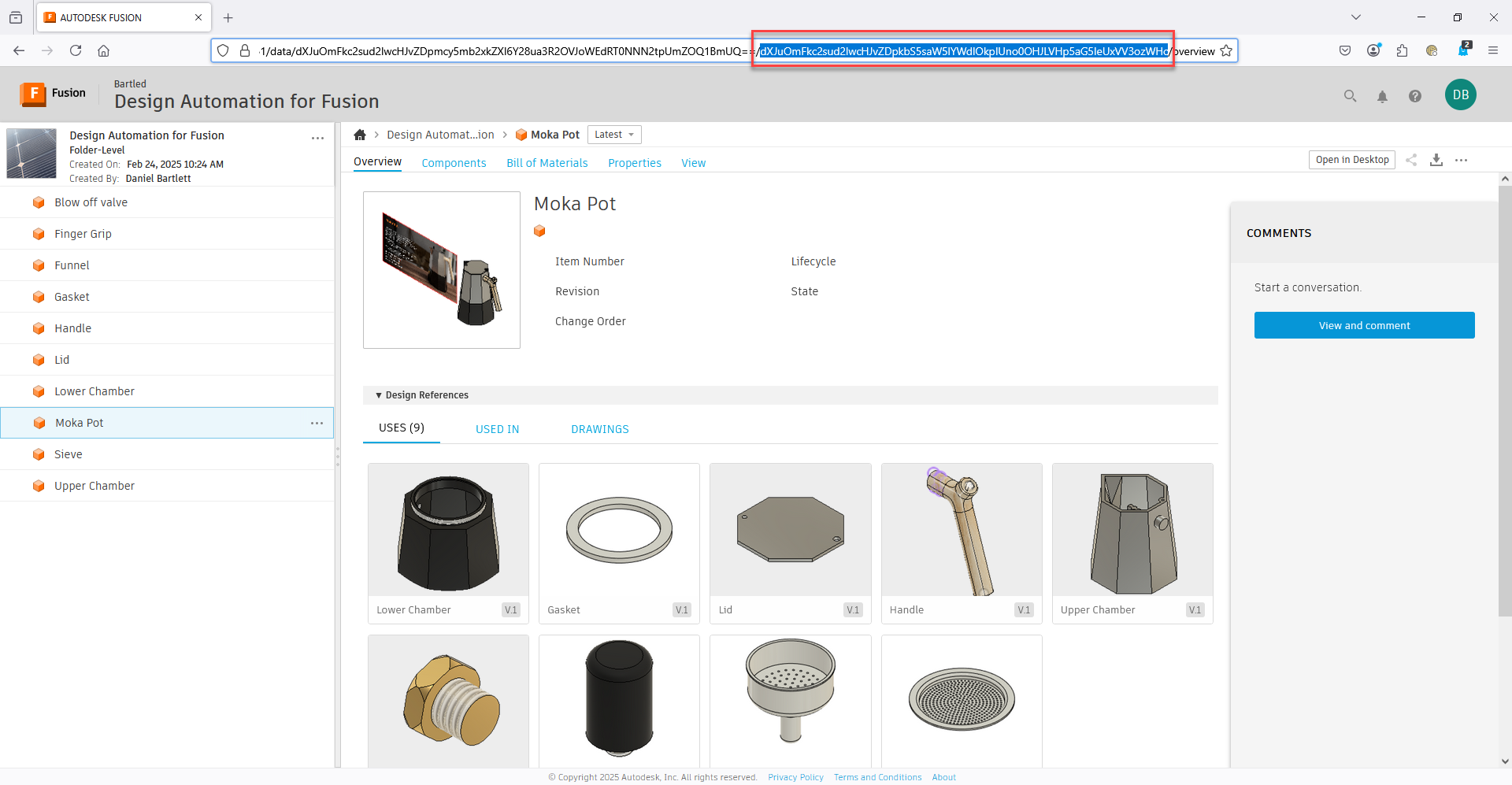Switch to the Bill of Materials tab
The width and height of the screenshot is (1512, 785).
point(547,163)
